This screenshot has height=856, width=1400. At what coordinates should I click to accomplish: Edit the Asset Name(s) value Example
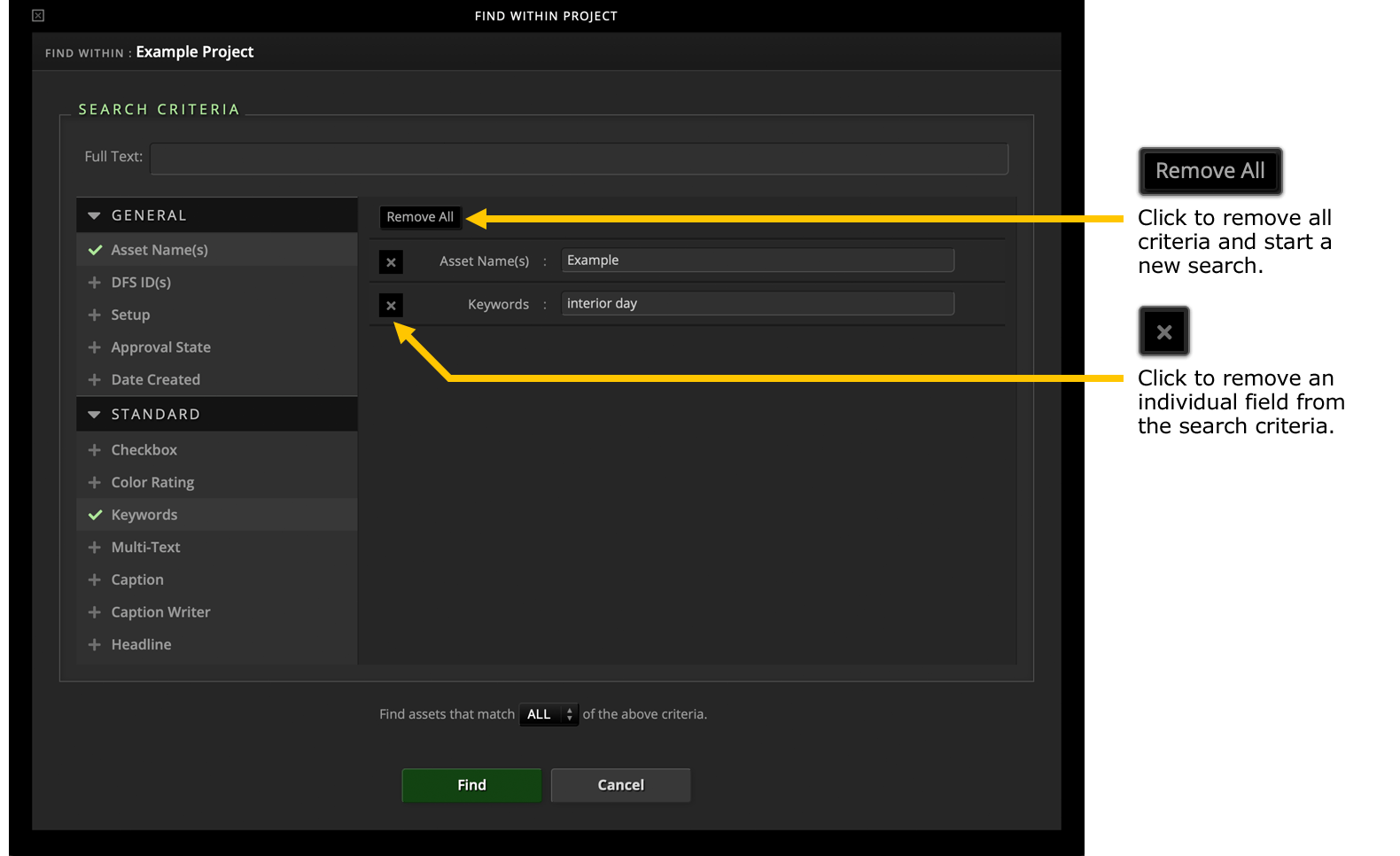pyautogui.click(x=758, y=261)
